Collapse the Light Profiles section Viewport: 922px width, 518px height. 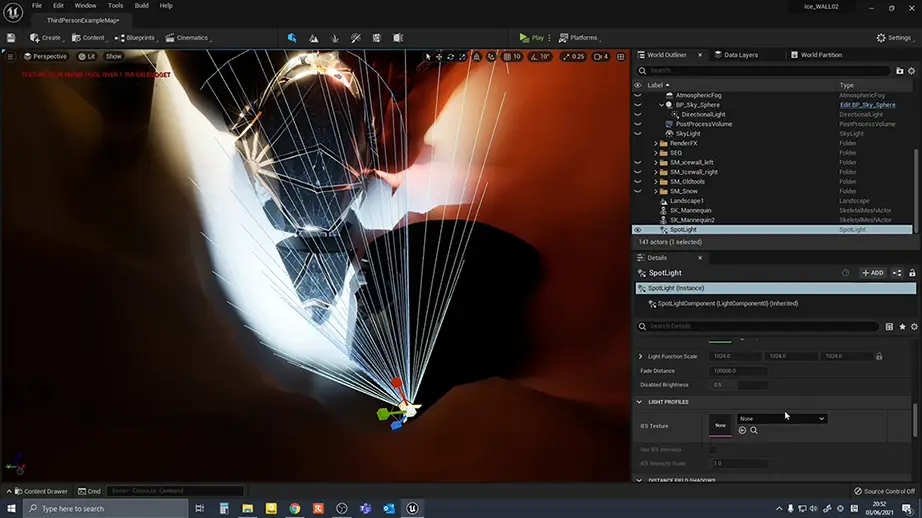[x=641, y=402]
